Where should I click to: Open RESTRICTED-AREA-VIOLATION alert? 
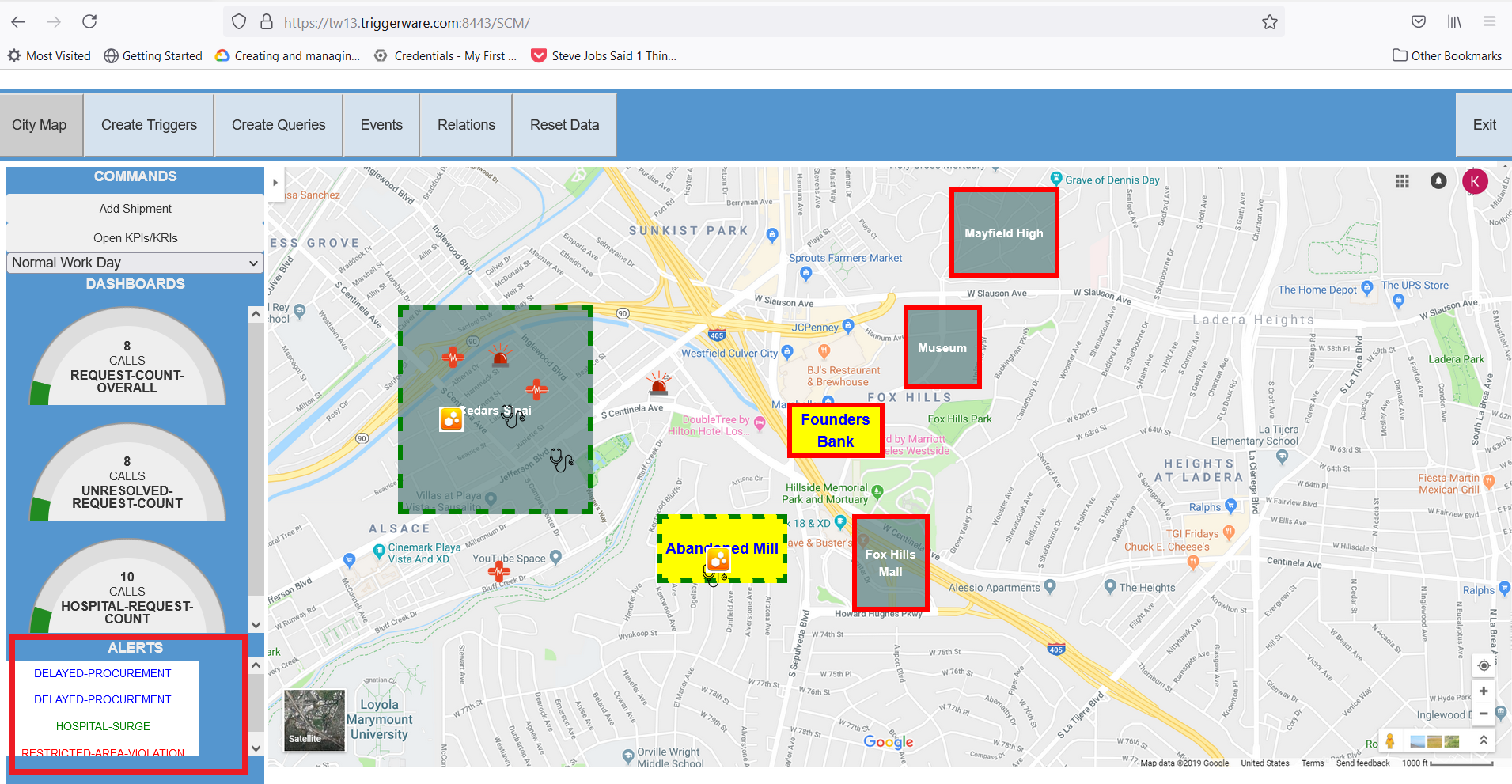pyautogui.click(x=103, y=752)
